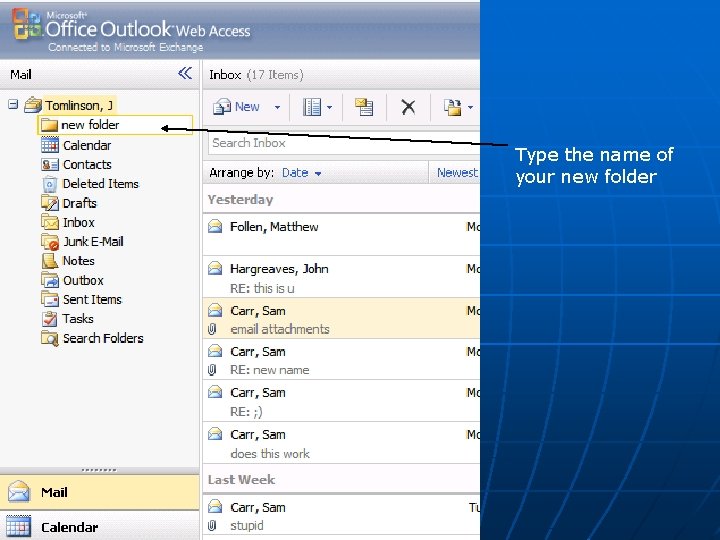The image size is (720, 540).
Task: Click the Calendar folder icon in tree
Action: tap(50, 145)
